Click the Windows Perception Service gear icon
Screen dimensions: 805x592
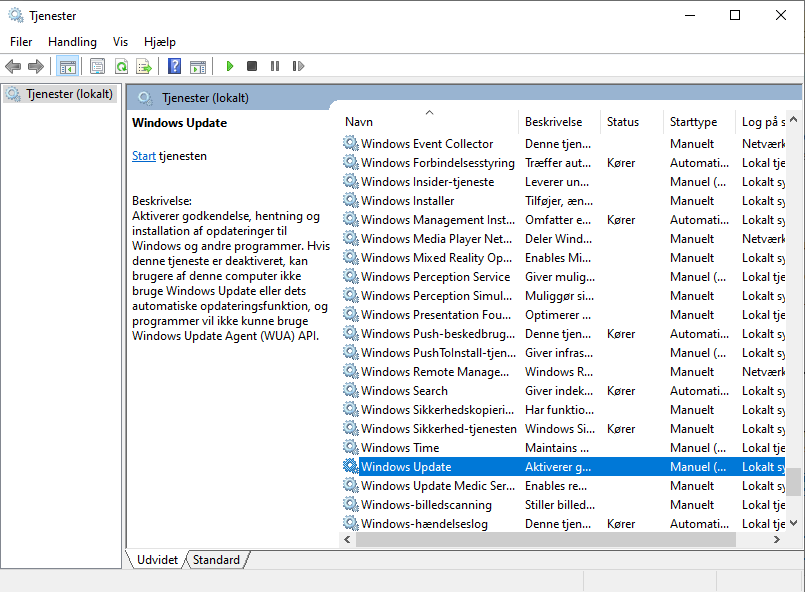point(351,276)
